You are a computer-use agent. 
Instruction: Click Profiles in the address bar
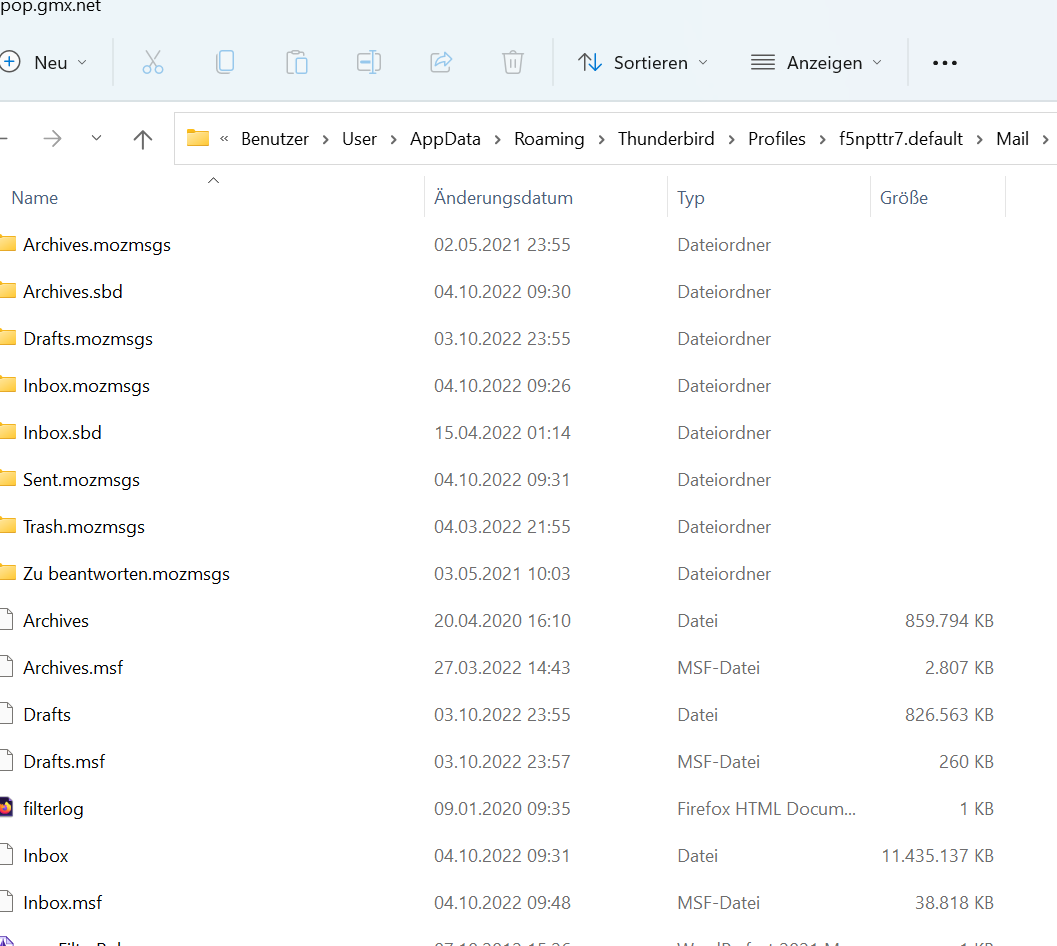776,139
